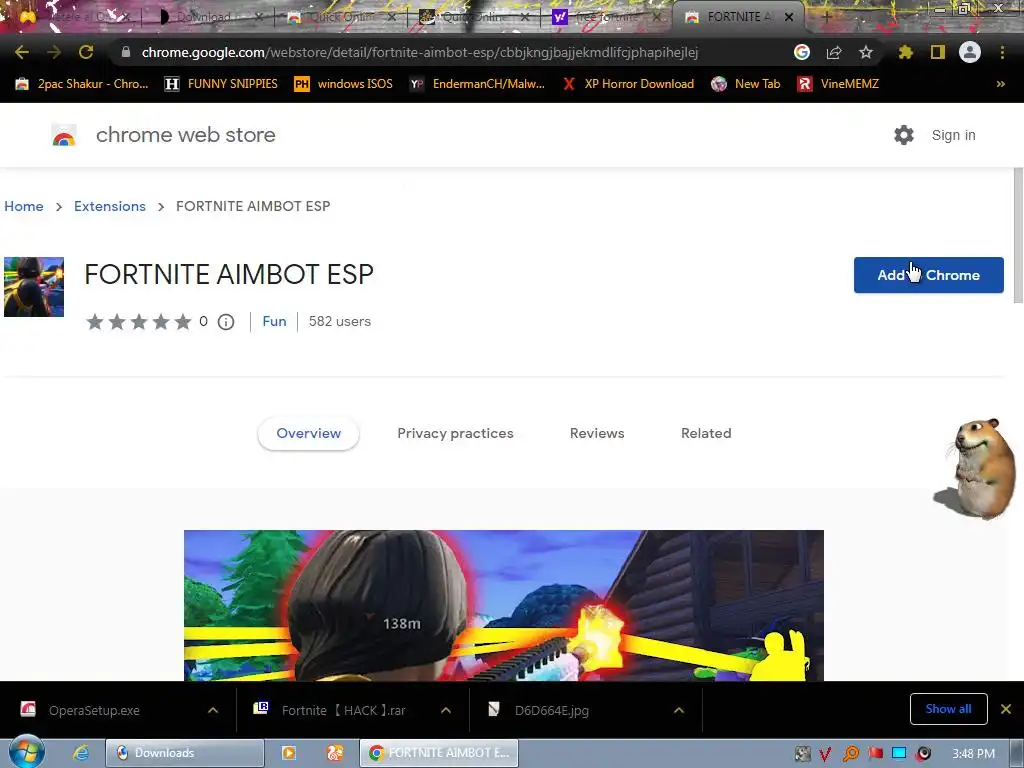Open the Fortnite HACK .rar download
1024x768 pixels.
click(344, 711)
